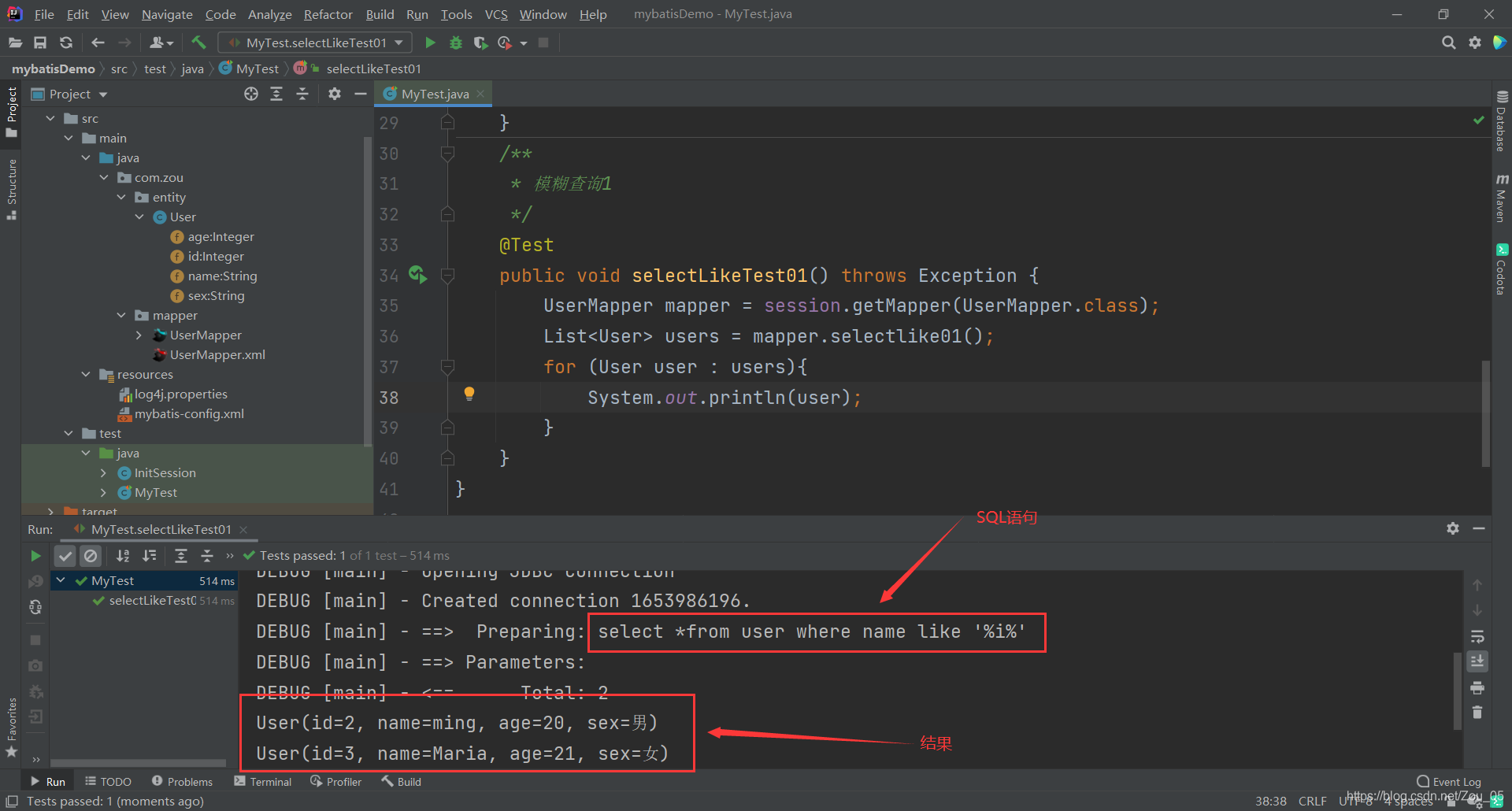Image resolution: width=1512 pixels, height=811 pixels.
Task: Synchronize files with the refresh icon
Action: pyautogui.click(x=66, y=43)
